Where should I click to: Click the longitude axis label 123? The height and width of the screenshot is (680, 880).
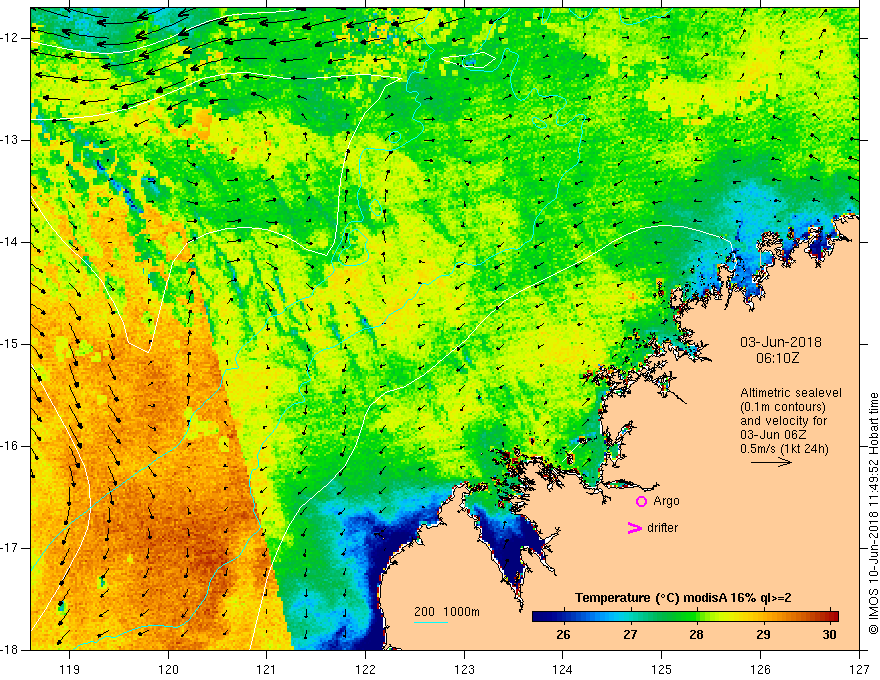tap(464, 669)
